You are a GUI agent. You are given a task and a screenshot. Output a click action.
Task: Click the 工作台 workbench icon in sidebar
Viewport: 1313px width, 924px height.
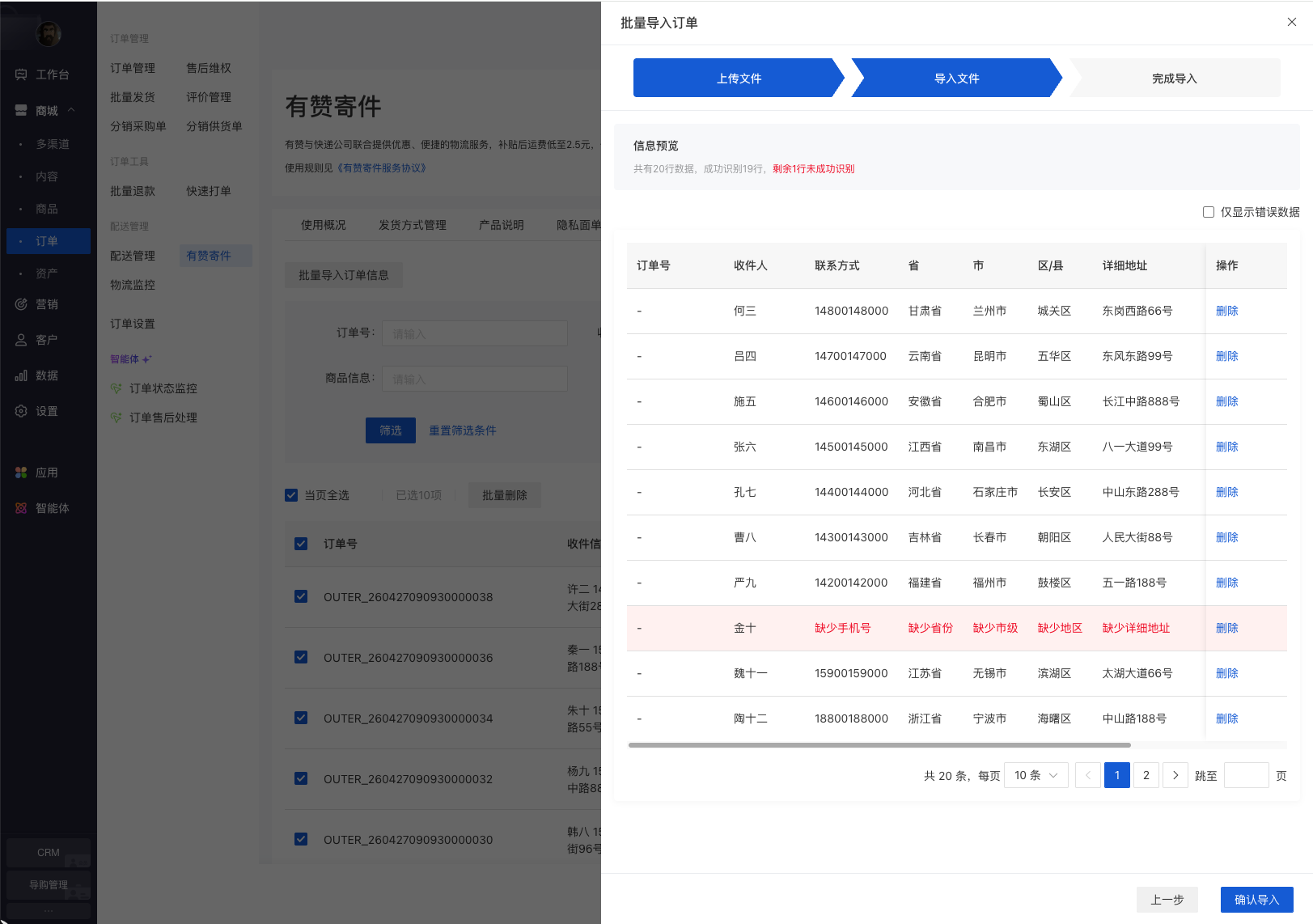coord(21,74)
